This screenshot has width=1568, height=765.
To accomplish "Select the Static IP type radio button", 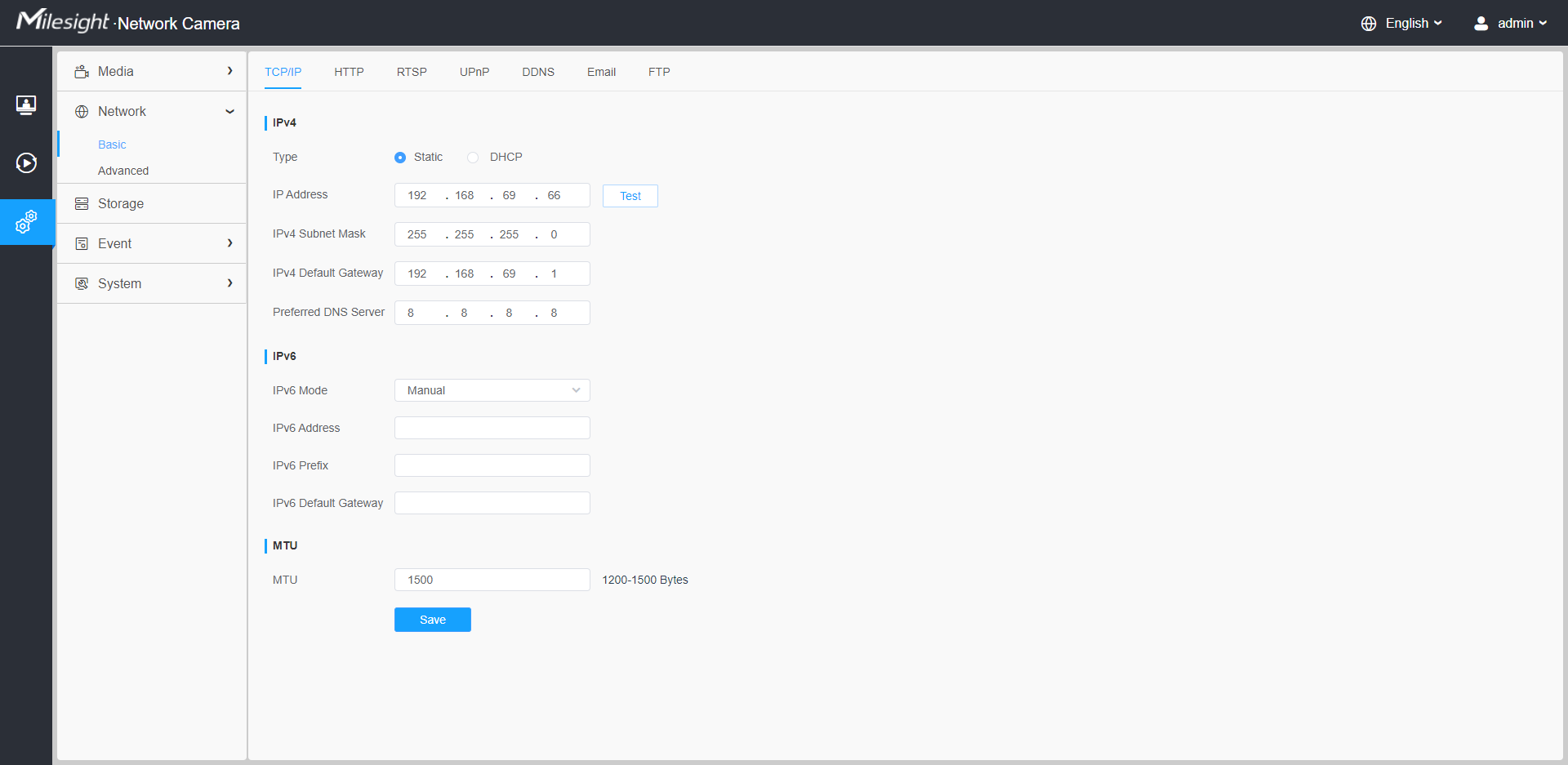I will (x=400, y=158).
